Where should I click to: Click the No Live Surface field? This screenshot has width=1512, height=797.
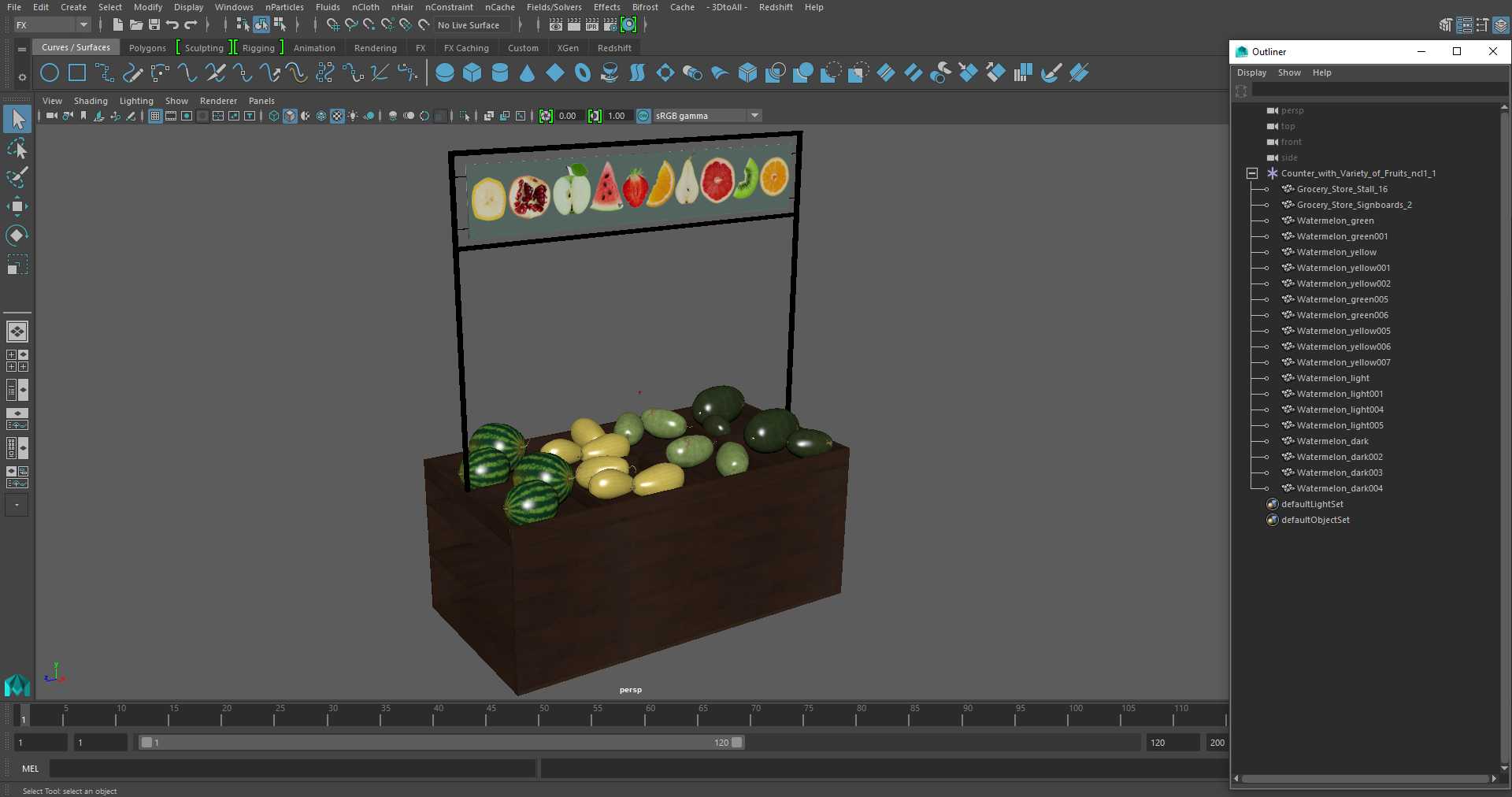472,25
